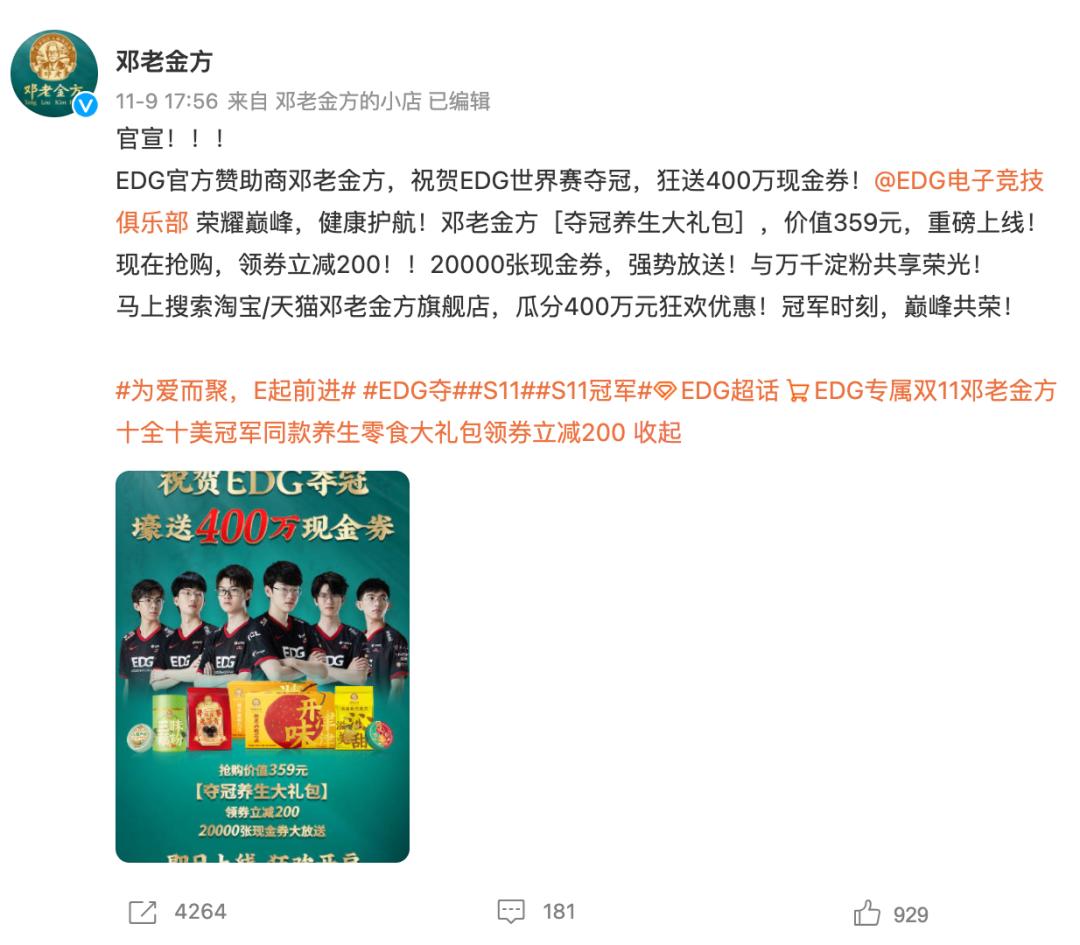Like the post with thumbs-up icon
Screen dimensions: 1080x945
[866, 913]
